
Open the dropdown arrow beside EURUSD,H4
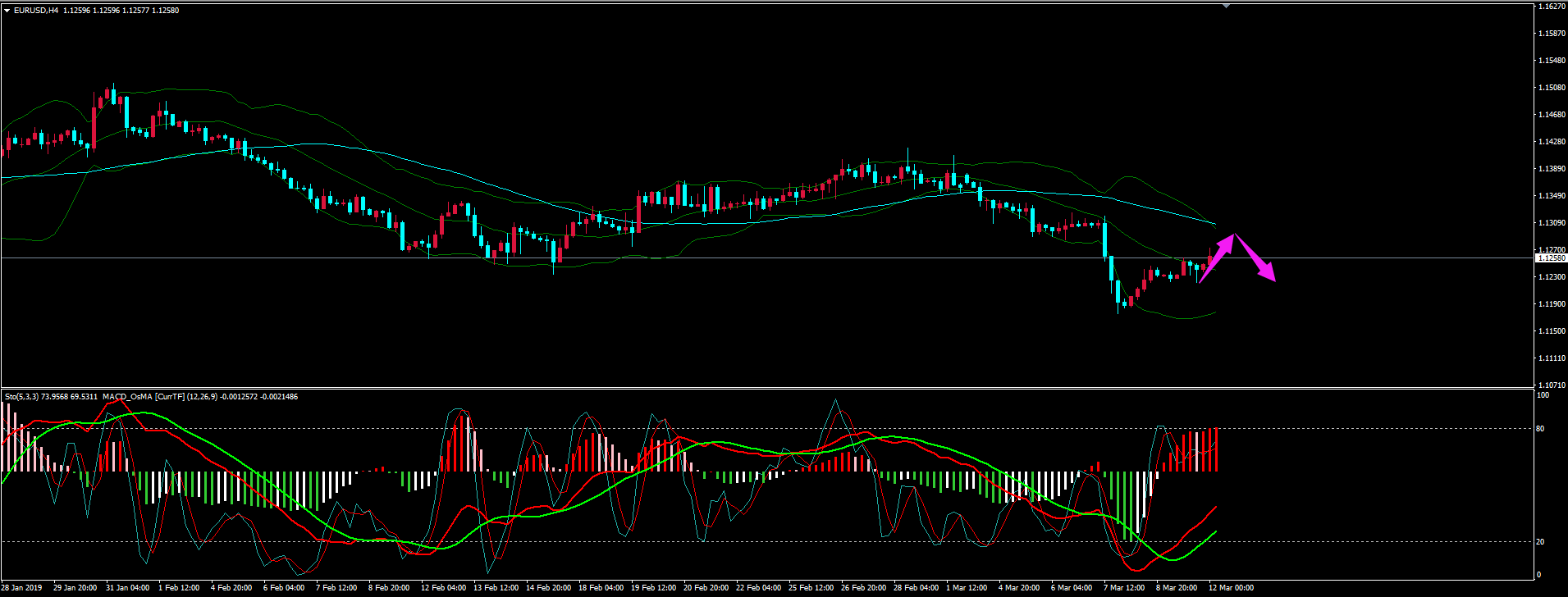tap(7, 11)
